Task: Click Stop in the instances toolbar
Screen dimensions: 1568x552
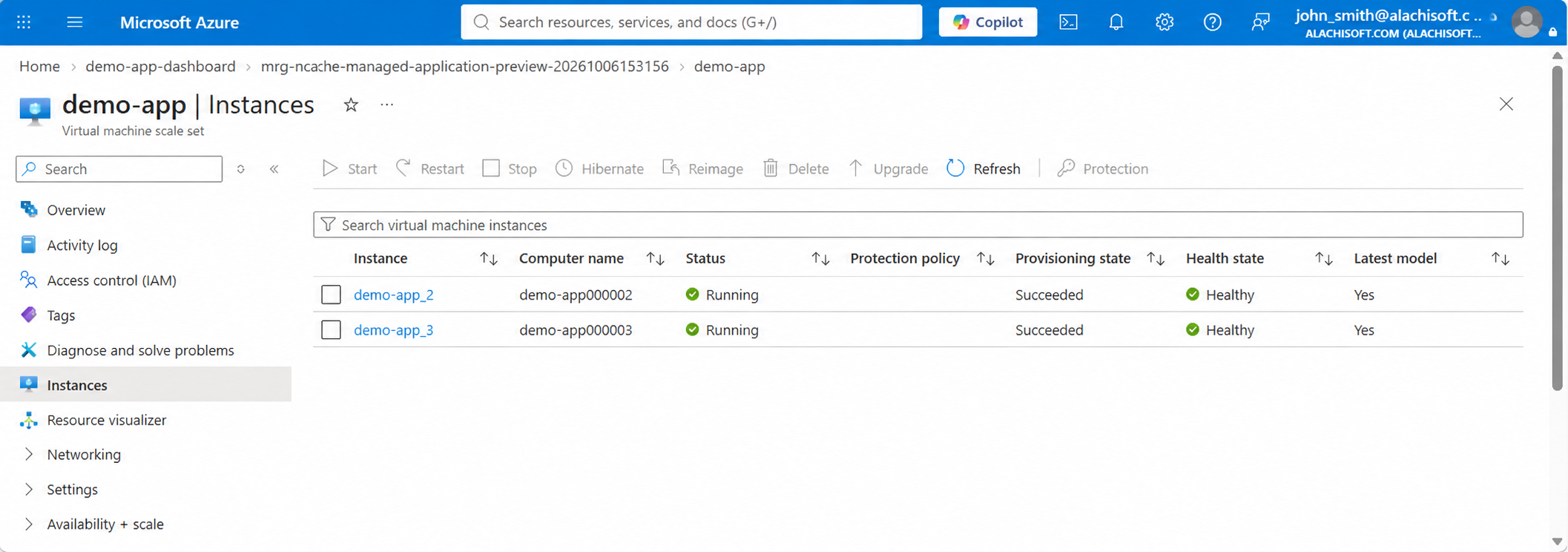Action: tap(510, 168)
